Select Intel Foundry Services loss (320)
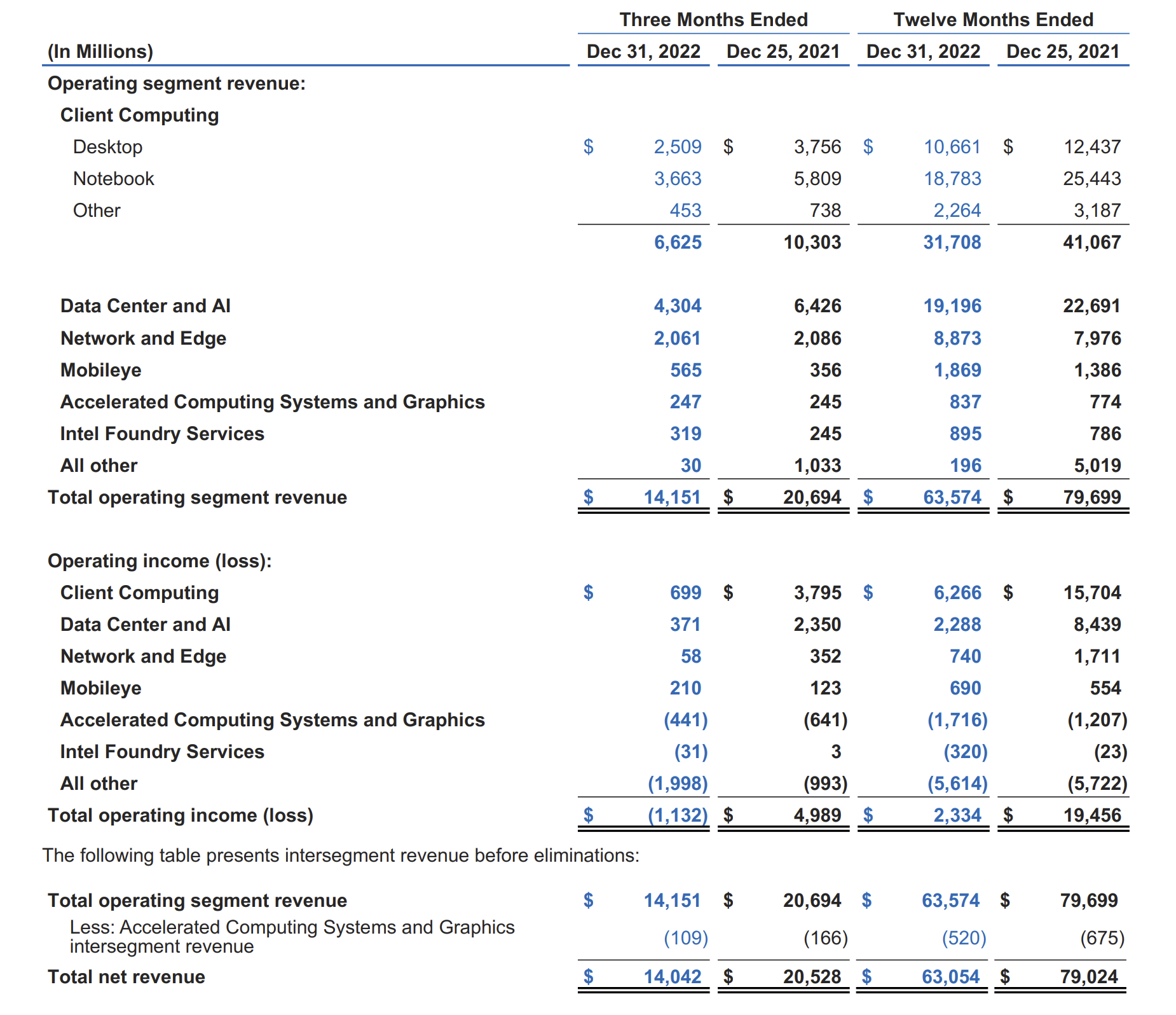 965,752
